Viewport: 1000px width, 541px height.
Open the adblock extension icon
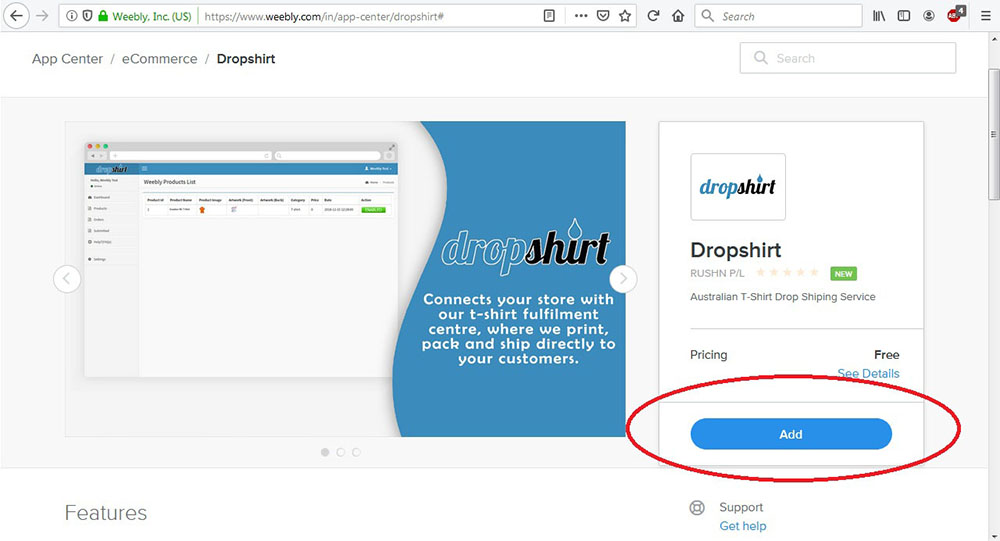(x=956, y=14)
